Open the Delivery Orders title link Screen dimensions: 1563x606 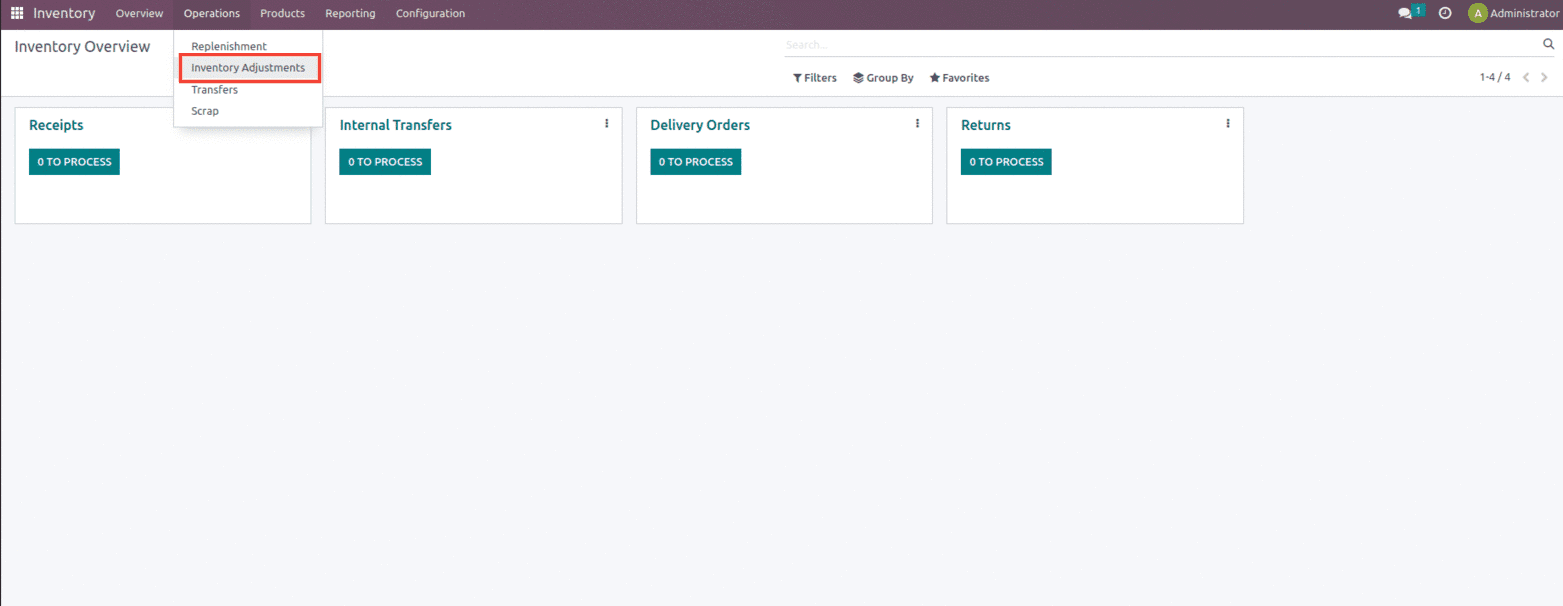click(700, 125)
